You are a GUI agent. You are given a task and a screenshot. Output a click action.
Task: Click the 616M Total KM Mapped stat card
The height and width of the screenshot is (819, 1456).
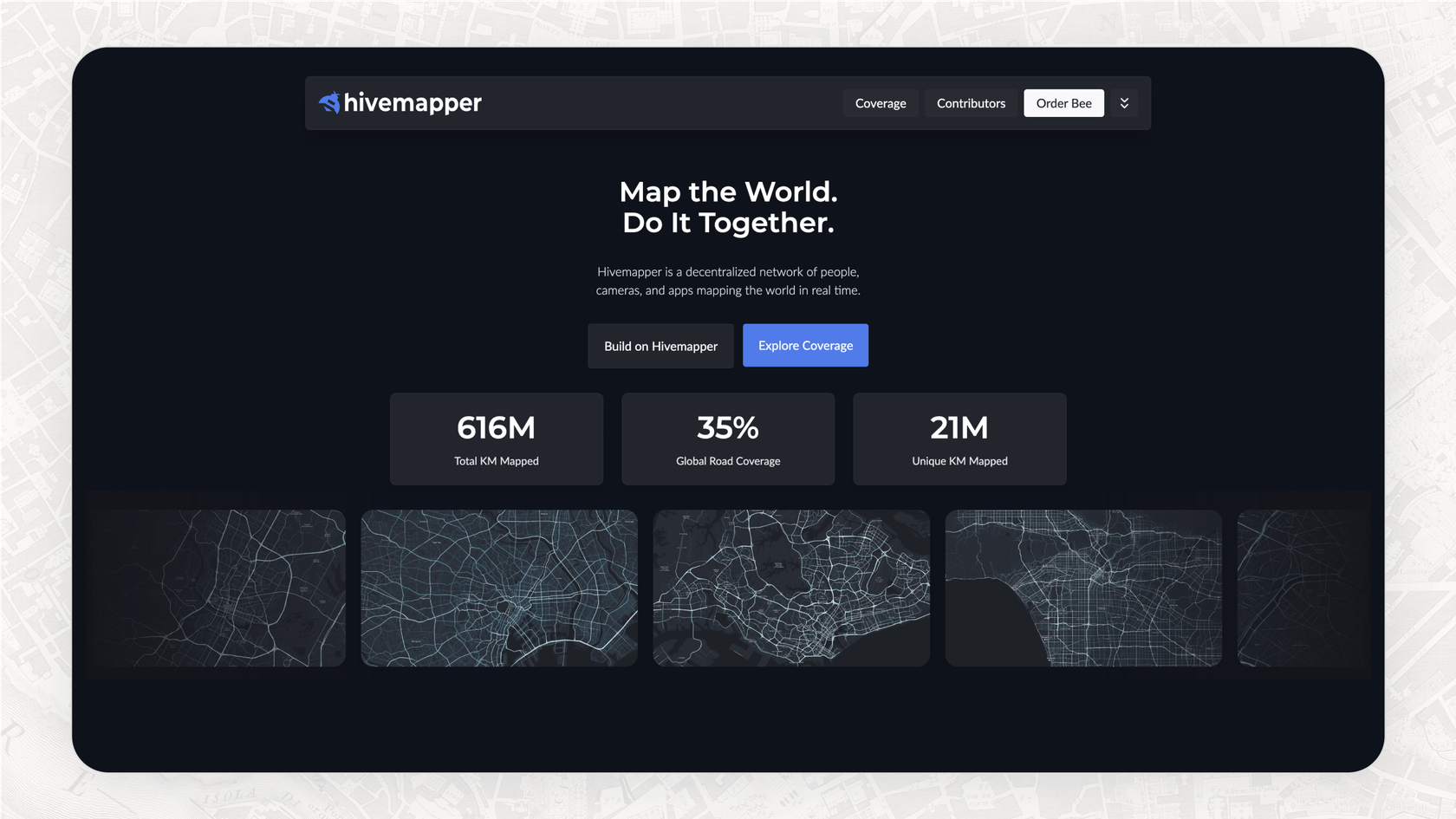[496, 439]
